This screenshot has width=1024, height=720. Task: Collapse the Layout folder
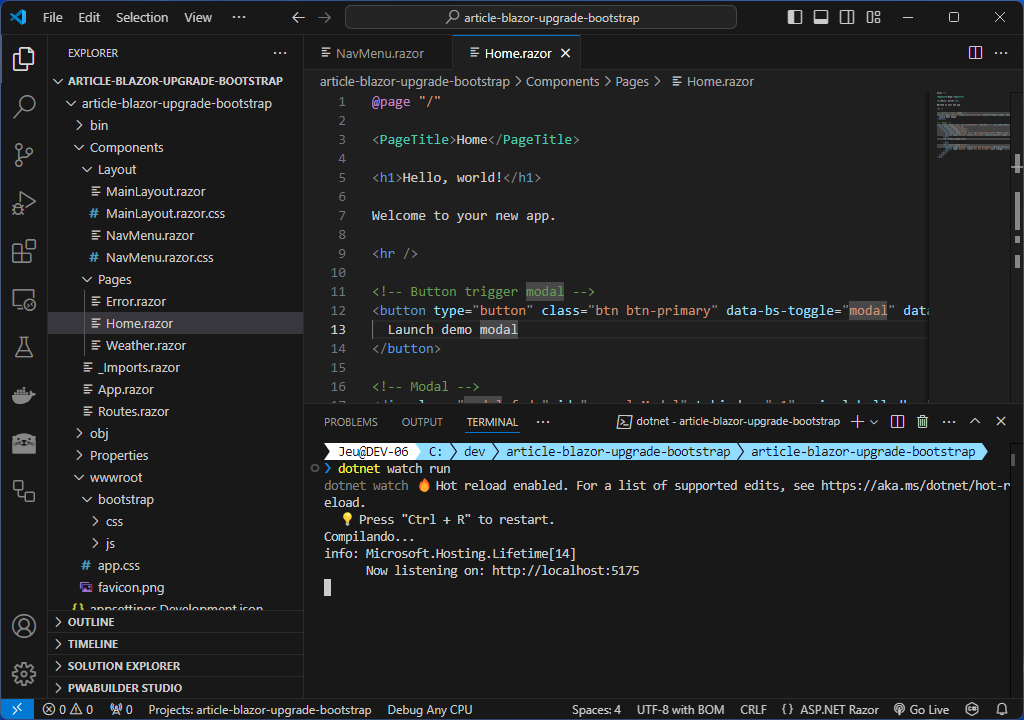(175, 169)
